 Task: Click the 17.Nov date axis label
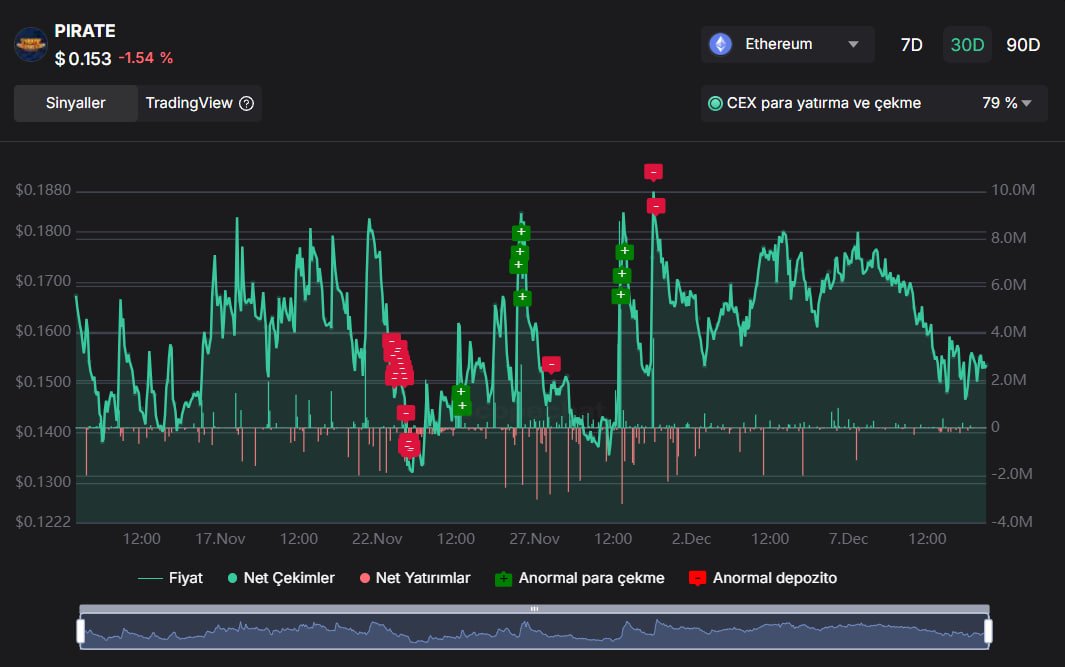[220, 539]
